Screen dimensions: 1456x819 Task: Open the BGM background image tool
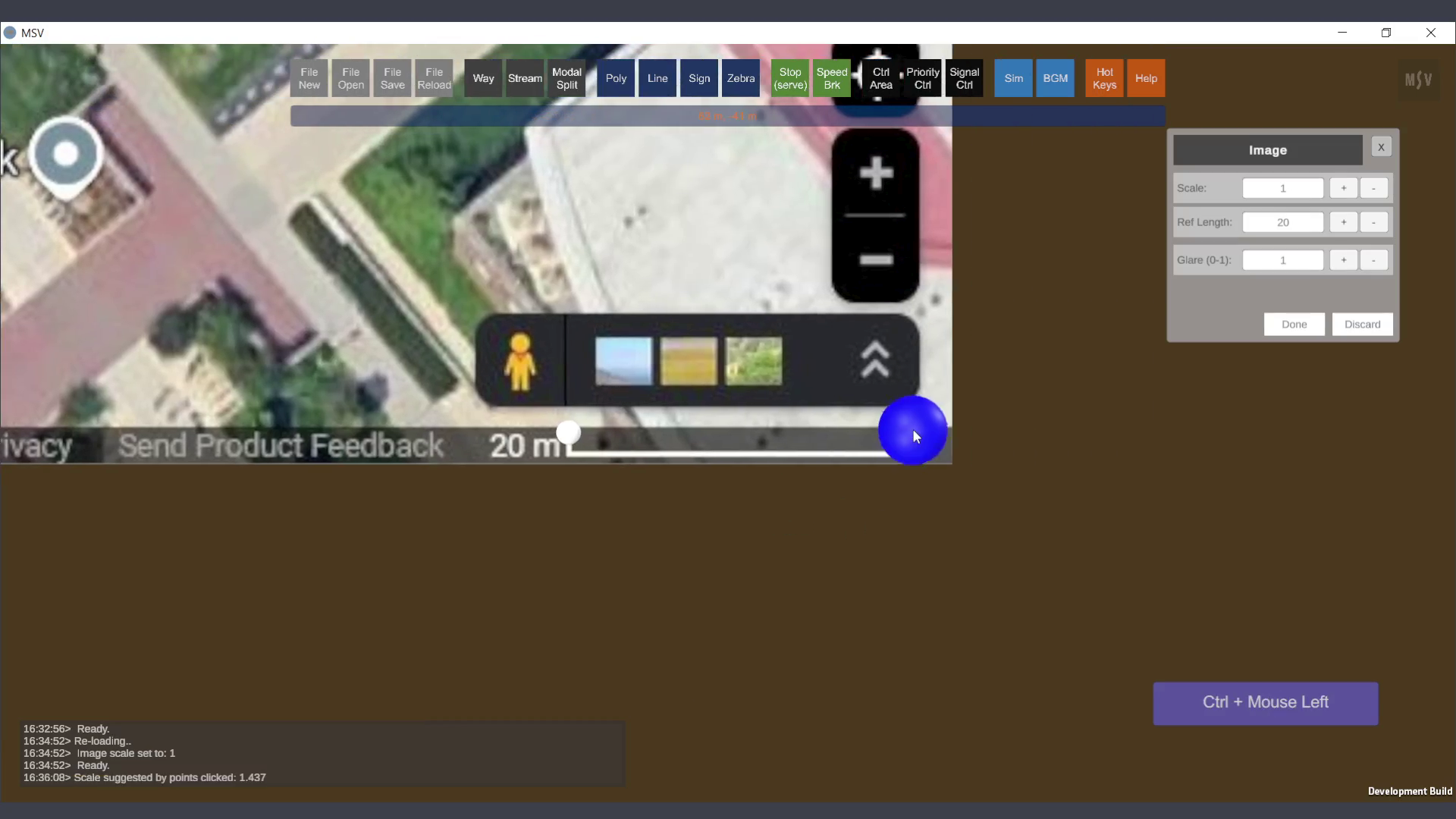click(x=1055, y=78)
